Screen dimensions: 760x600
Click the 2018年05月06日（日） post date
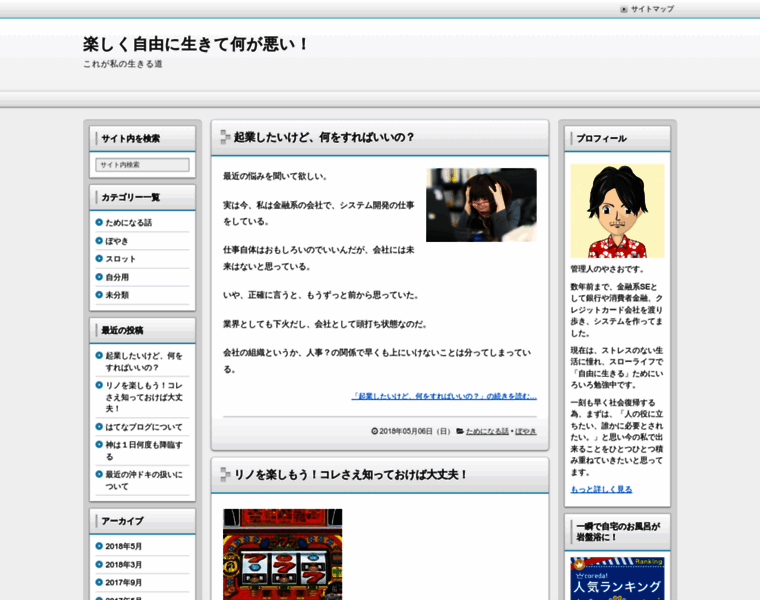(x=414, y=431)
